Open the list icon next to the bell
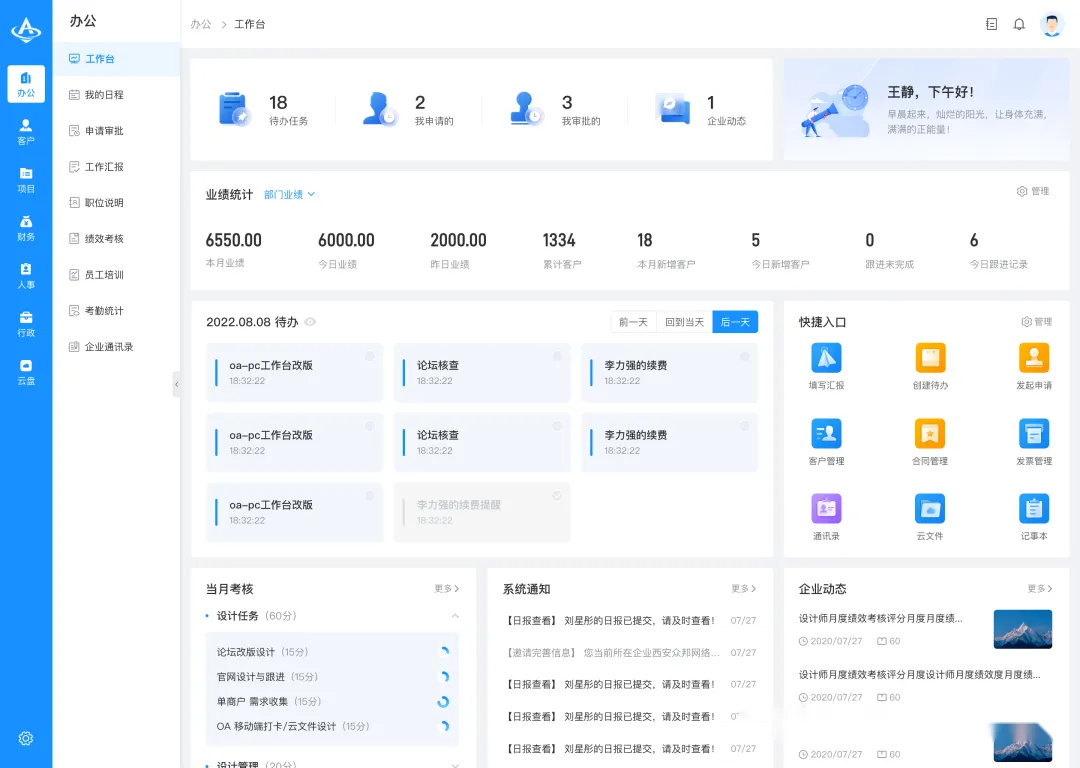The width and height of the screenshot is (1080, 768). click(x=991, y=24)
